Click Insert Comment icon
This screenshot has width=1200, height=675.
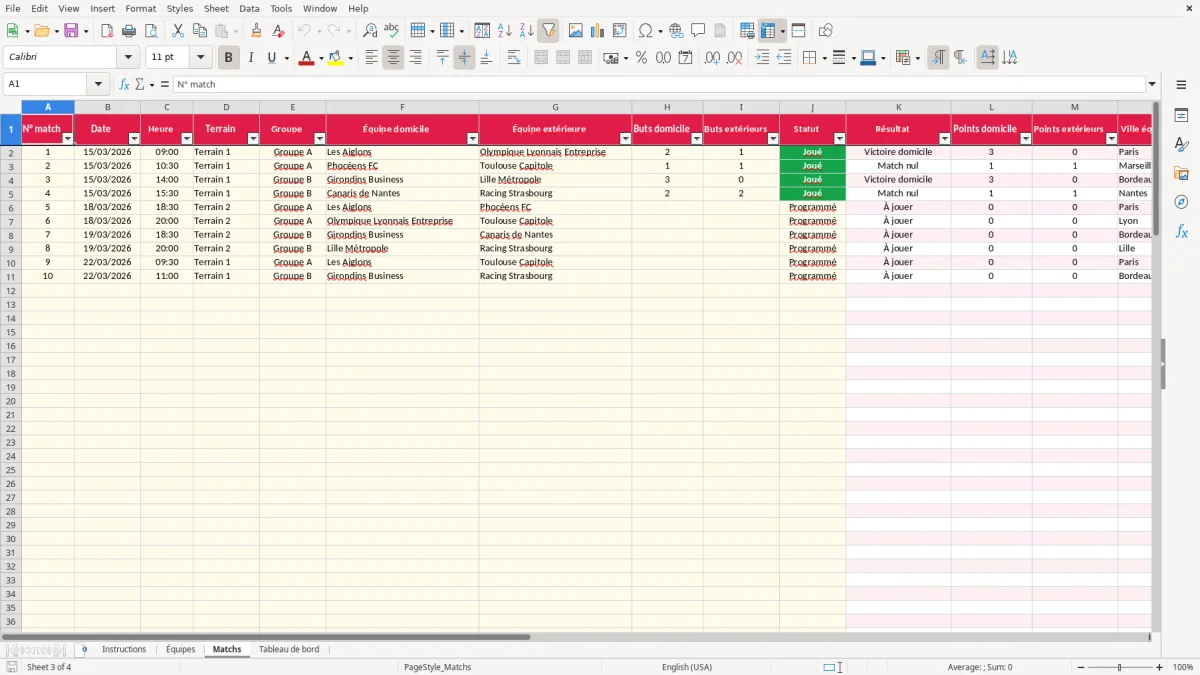[698, 31]
